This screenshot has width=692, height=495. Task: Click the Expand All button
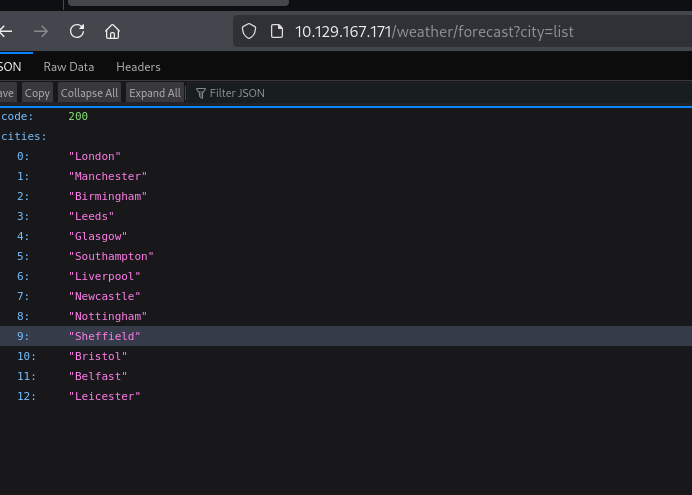click(155, 93)
